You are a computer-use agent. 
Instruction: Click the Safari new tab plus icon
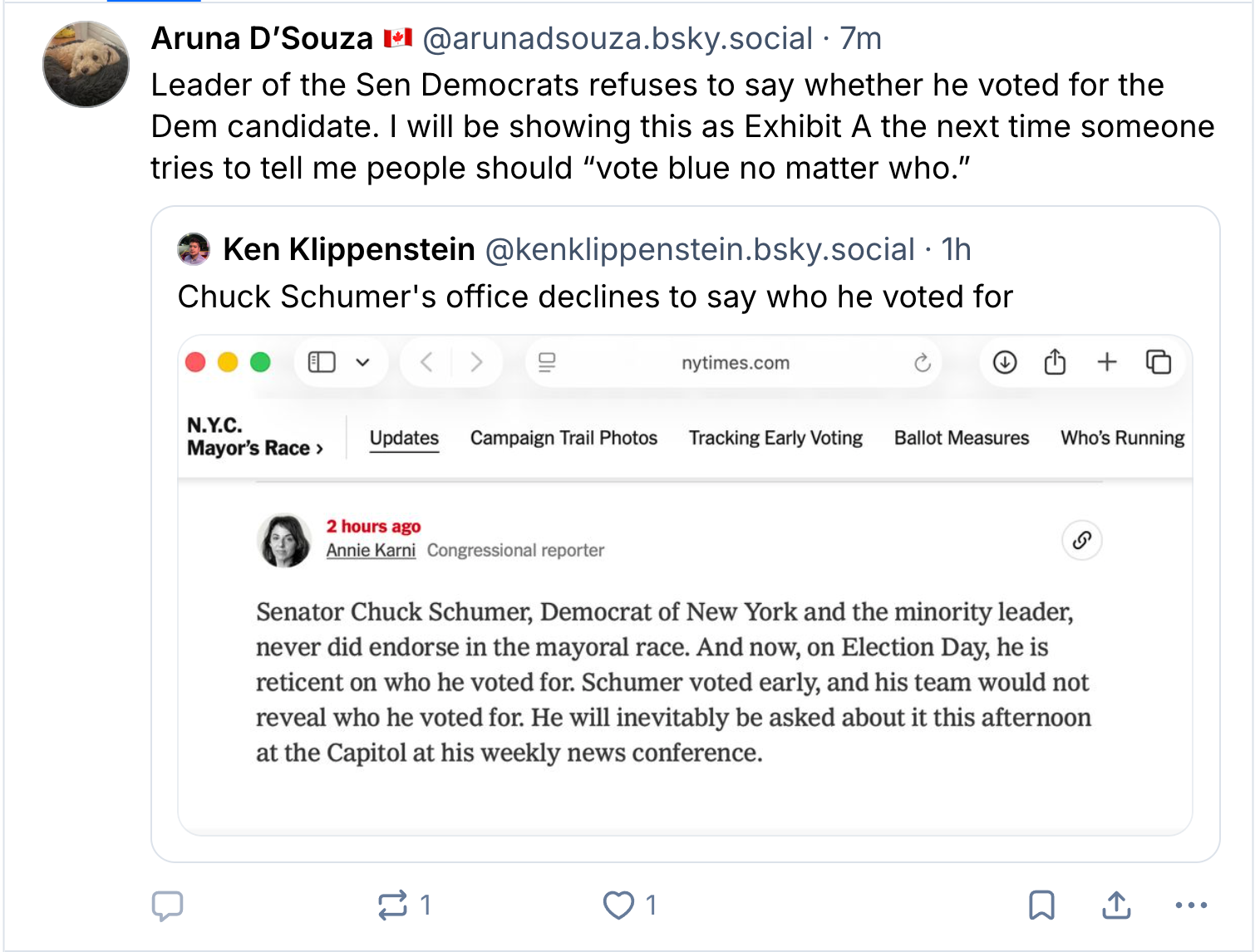[x=1107, y=362]
